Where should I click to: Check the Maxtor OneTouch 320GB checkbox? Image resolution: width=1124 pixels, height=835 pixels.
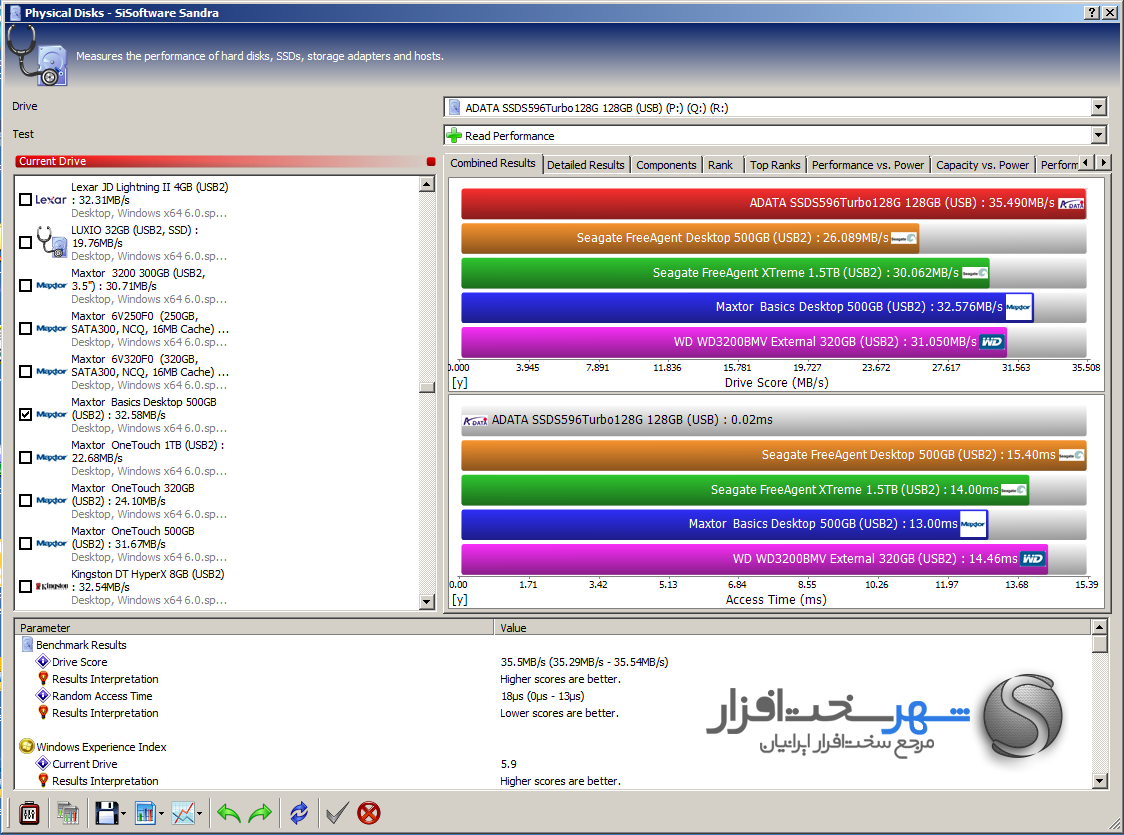click(x=25, y=500)
